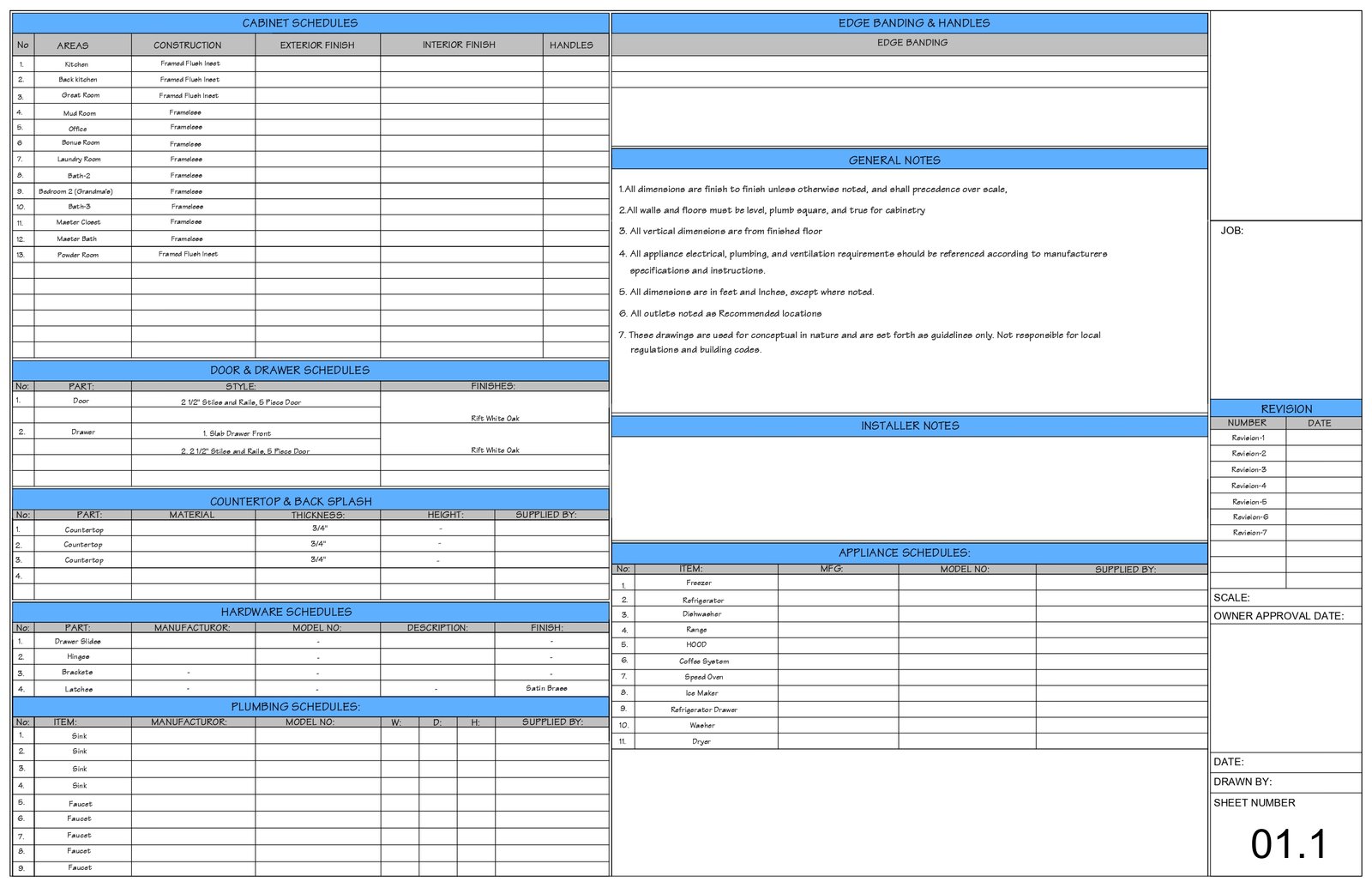This screenshot has width=1372, height=888.
Task: Select the COUNTERTOP & BACK SPLASH header
Action: coord(291,502)
